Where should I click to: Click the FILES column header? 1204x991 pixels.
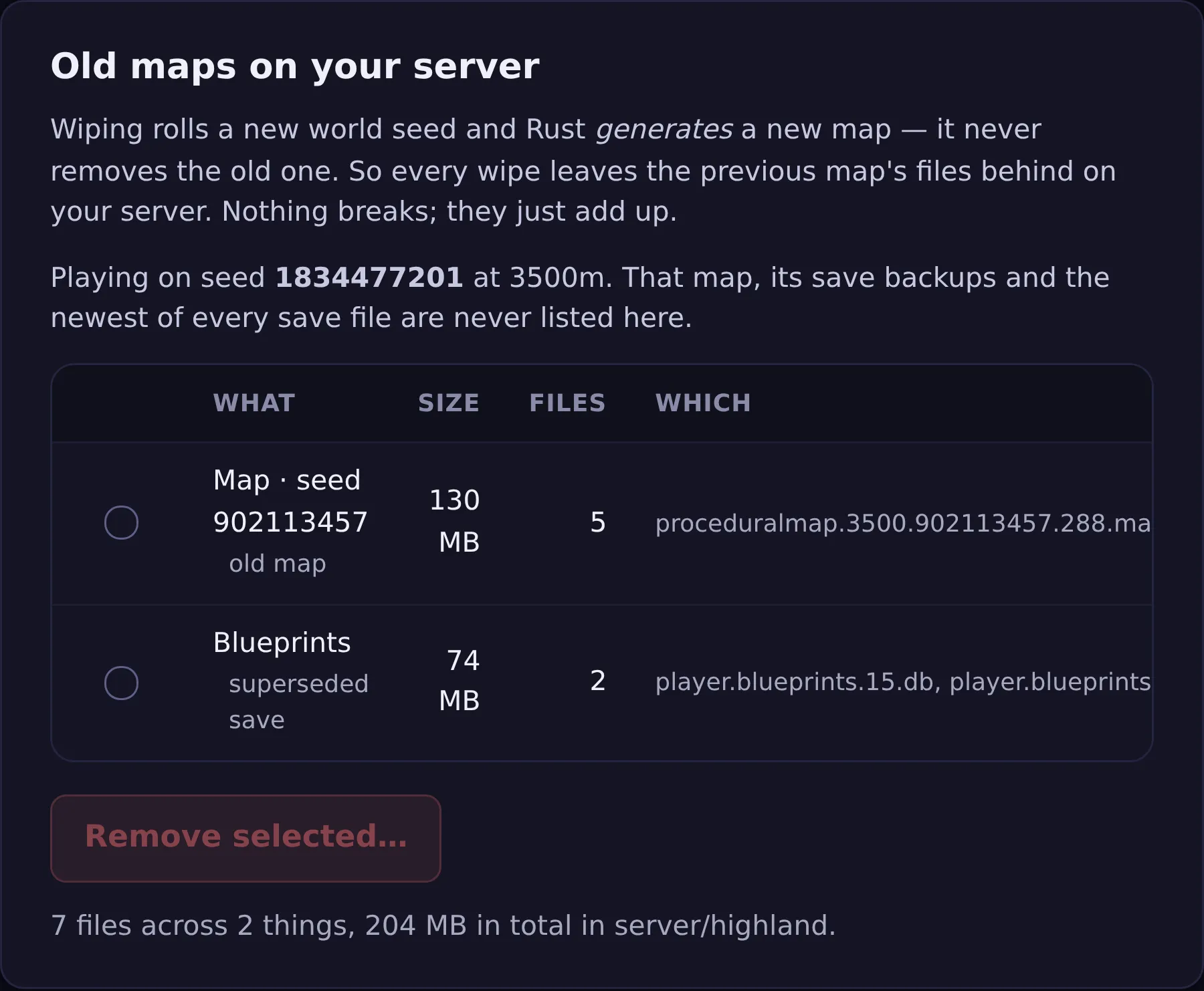point(567,403)
